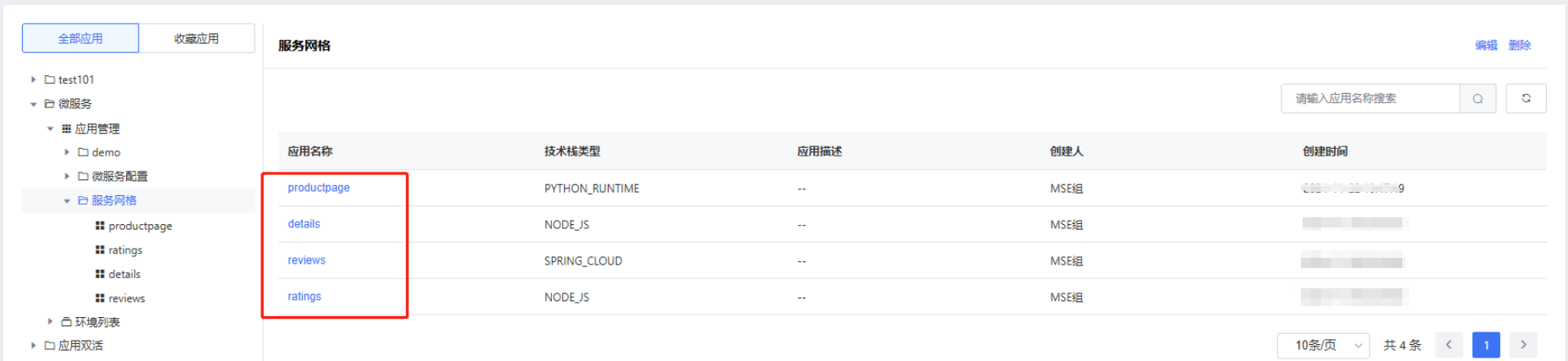Screen dimensions: 1568x361
Task: Click the productpage grid icon in tree
Action: [x=100, y=226]
